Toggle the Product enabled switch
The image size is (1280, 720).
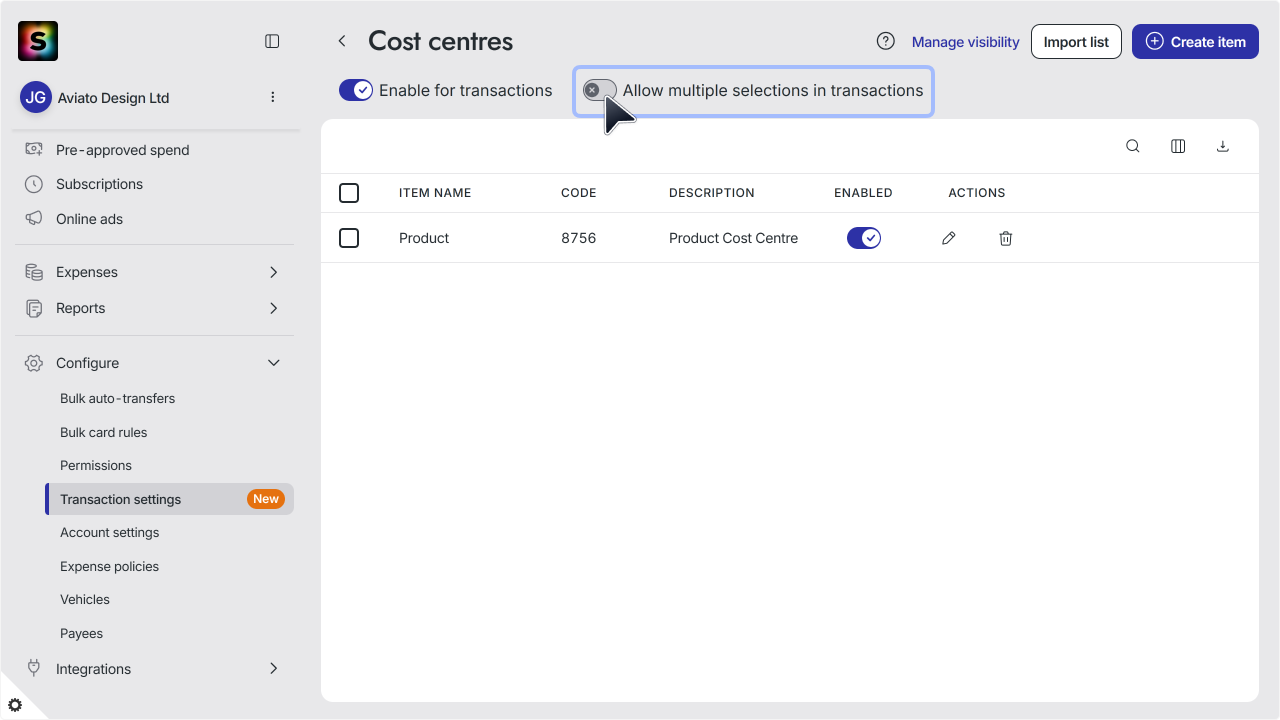[x=864, y=238]
